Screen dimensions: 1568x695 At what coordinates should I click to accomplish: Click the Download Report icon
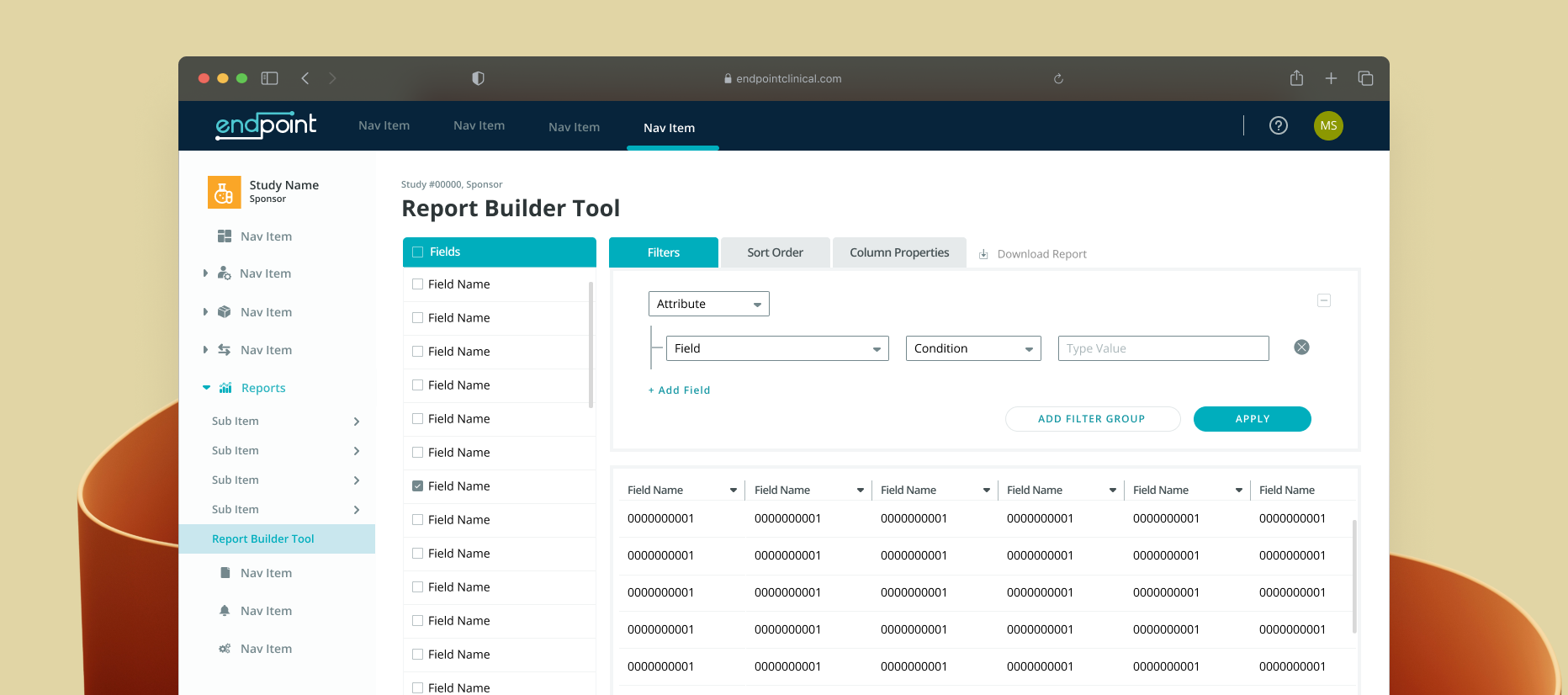(983, 254)
